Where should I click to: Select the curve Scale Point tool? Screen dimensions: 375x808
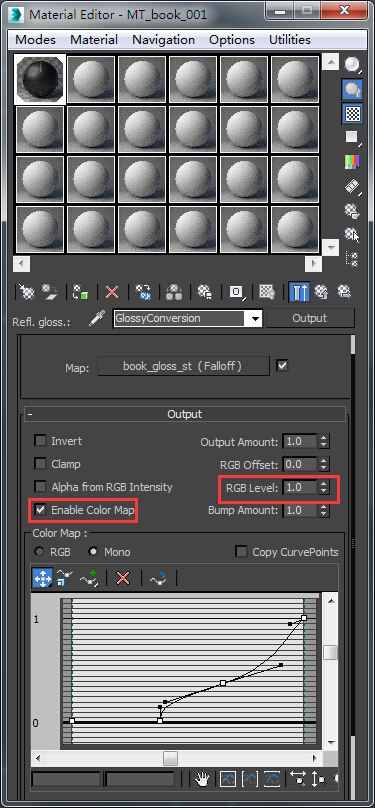pos(64,578)
